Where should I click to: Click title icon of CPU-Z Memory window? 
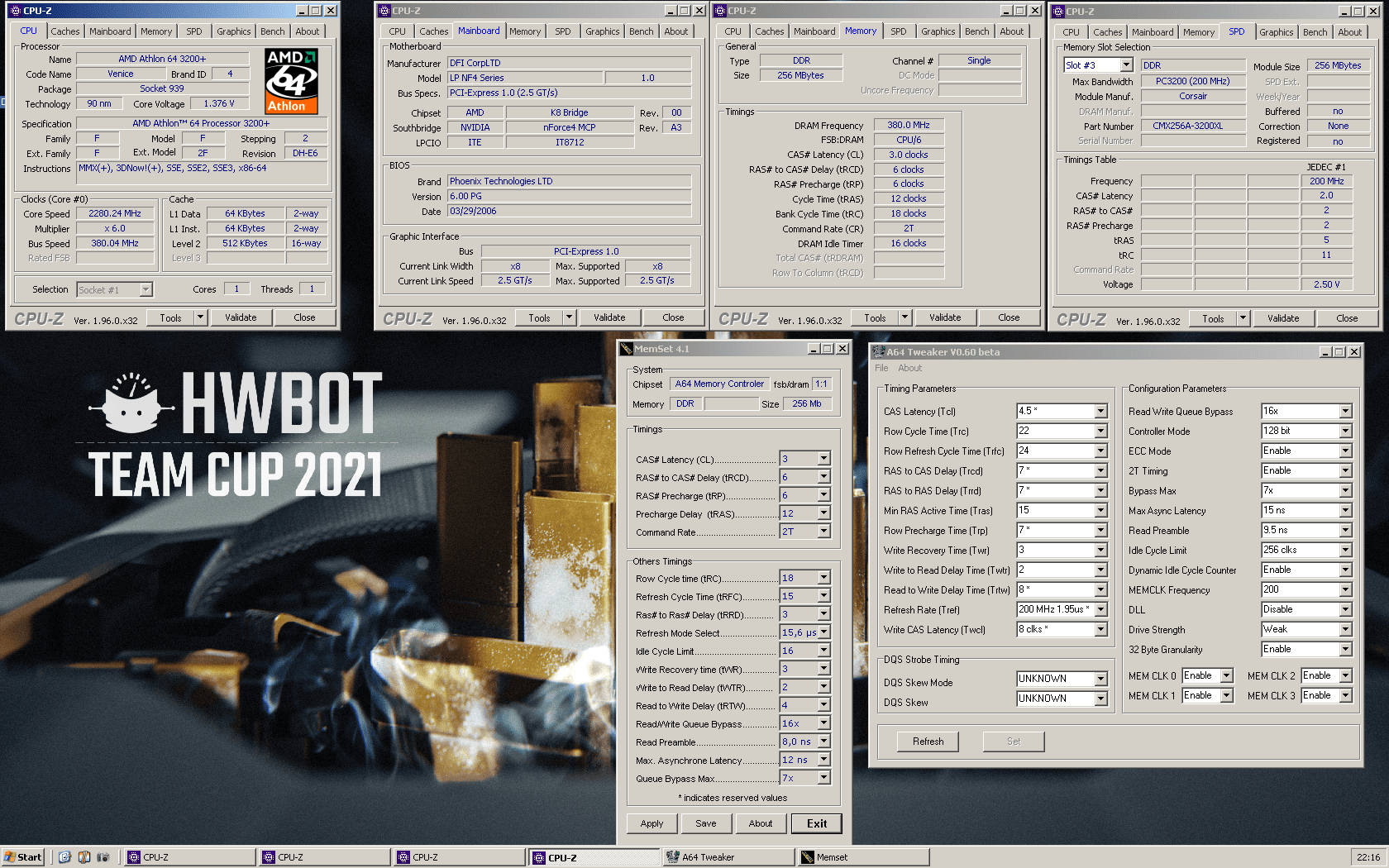click(x=720, y=11)
